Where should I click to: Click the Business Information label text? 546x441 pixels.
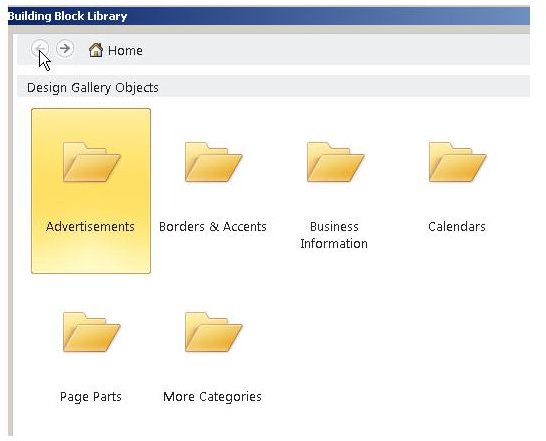click(334, 235)
